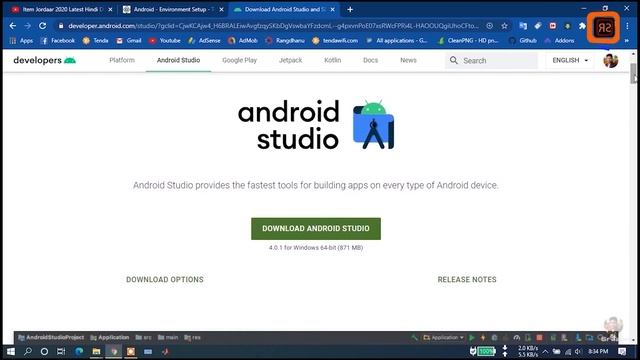Open the Gmail bookmark
Image resolution: width=640 pixels, height=360 pixels.
coord(129,40)
